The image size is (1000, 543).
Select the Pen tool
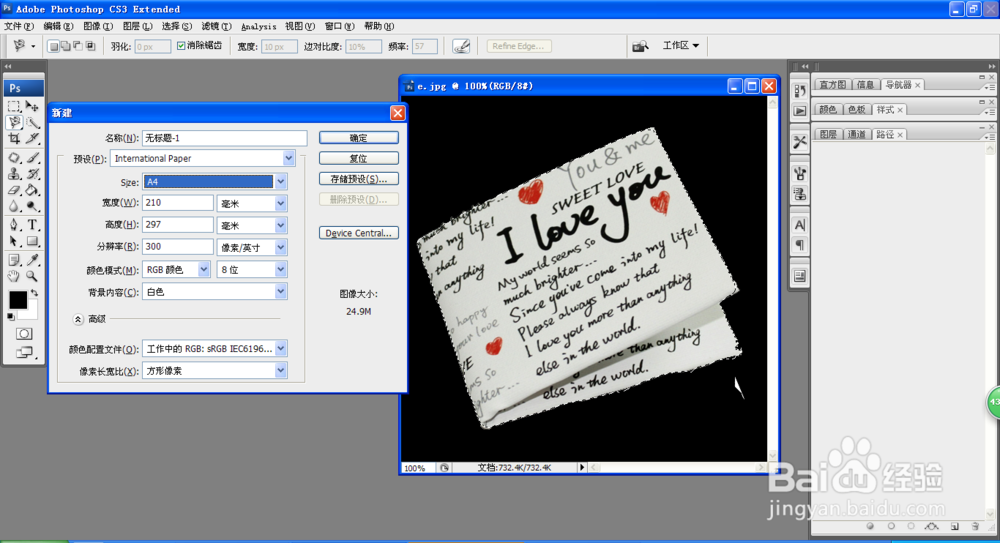click(14, 225)
